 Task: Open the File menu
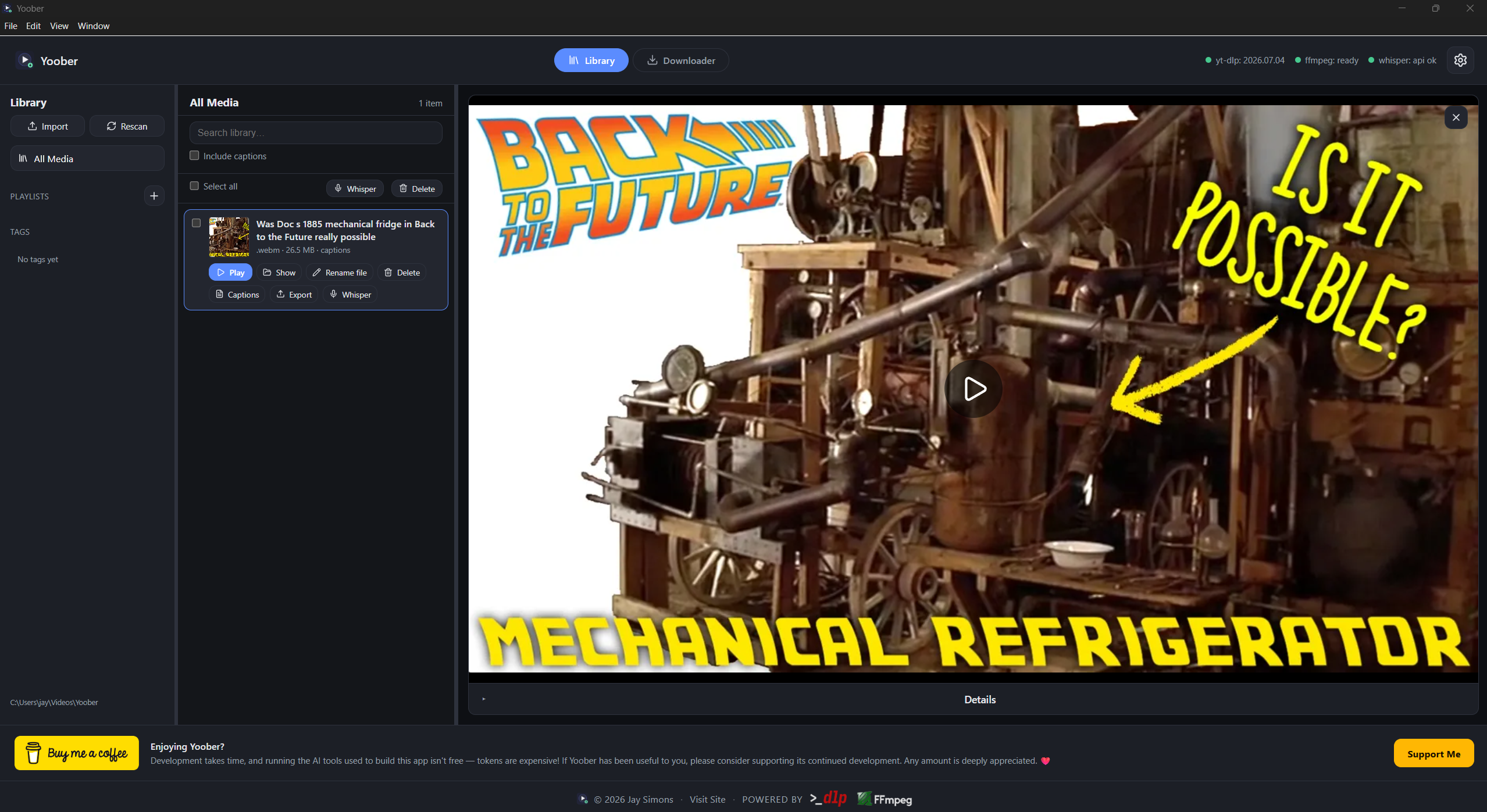(x=10, y=26)
